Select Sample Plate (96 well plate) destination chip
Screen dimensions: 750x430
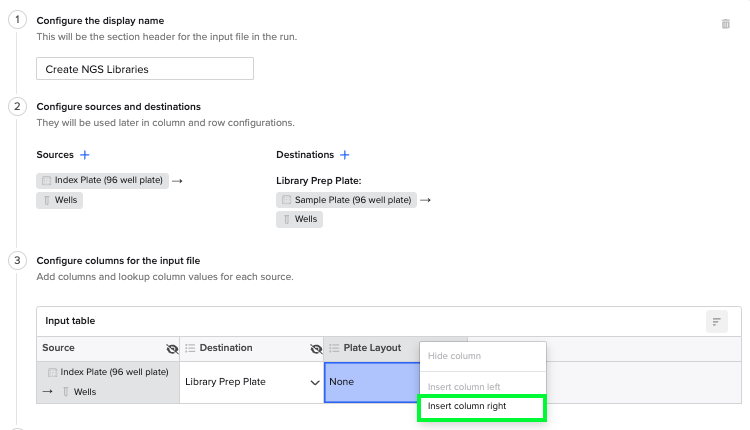(346, 200)
